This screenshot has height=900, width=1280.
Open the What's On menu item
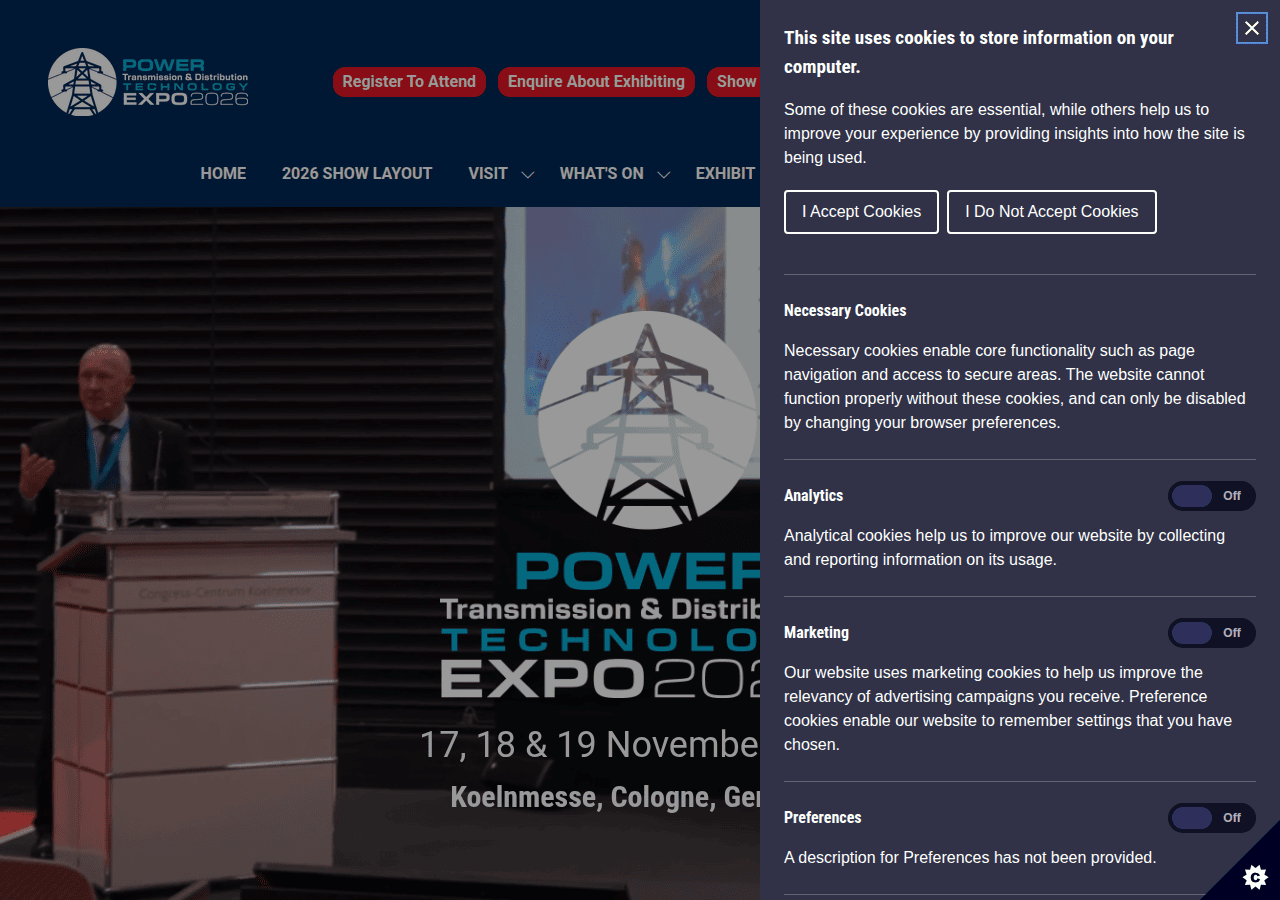(x=602, y=173)
